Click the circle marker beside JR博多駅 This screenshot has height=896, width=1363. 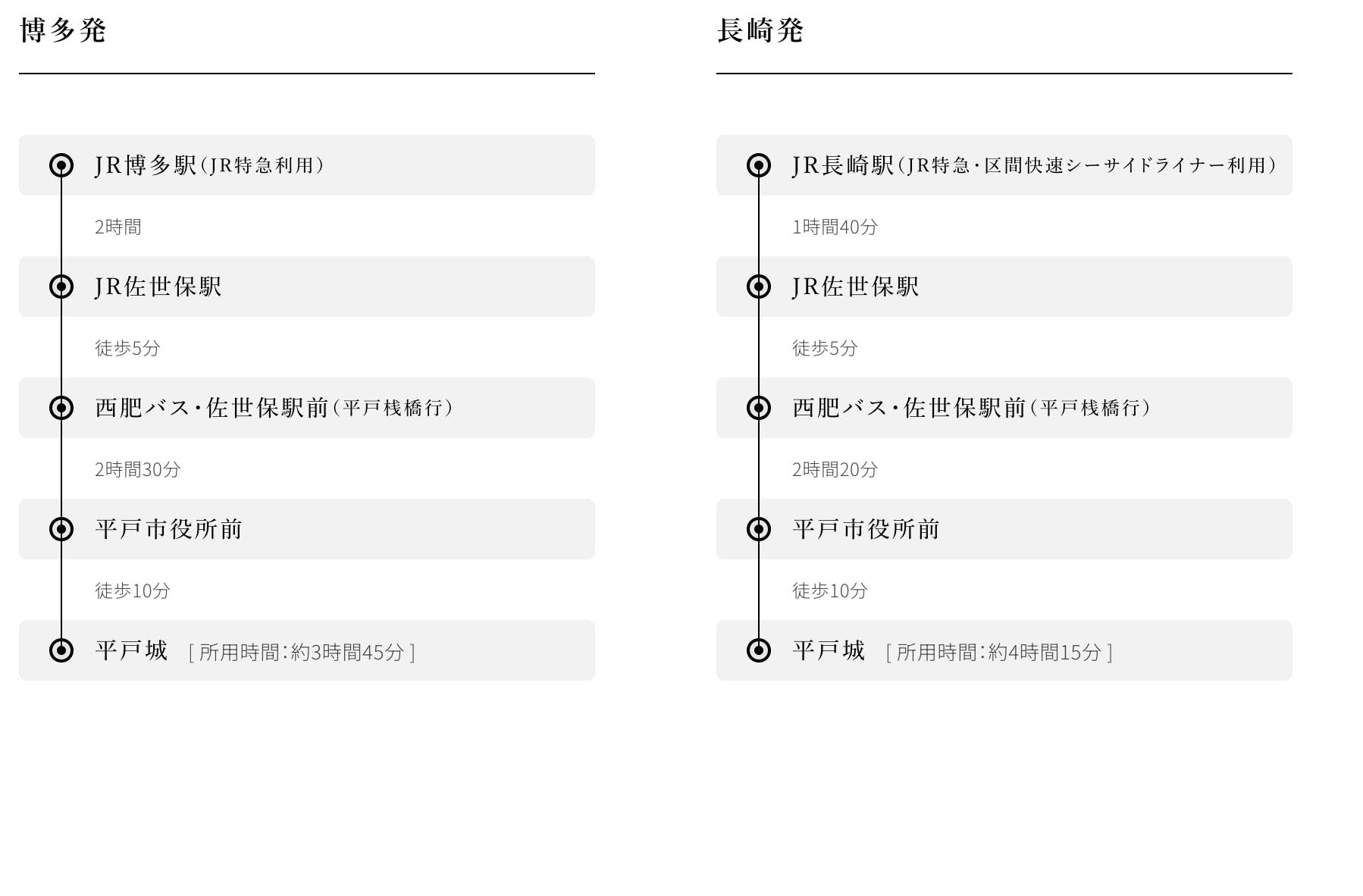click(x=61, y=165)
